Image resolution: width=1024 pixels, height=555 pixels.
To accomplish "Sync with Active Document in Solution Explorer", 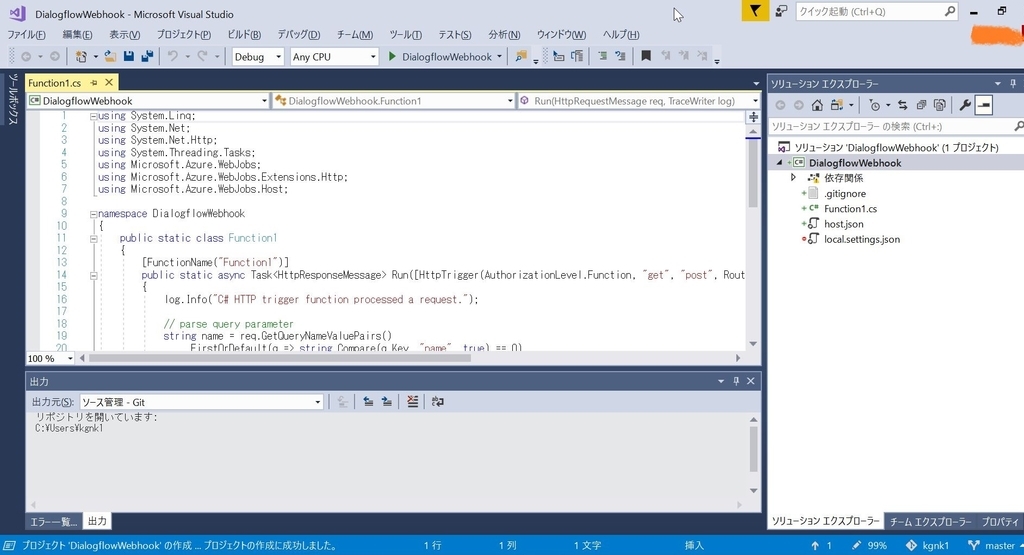I will [903, 105].
